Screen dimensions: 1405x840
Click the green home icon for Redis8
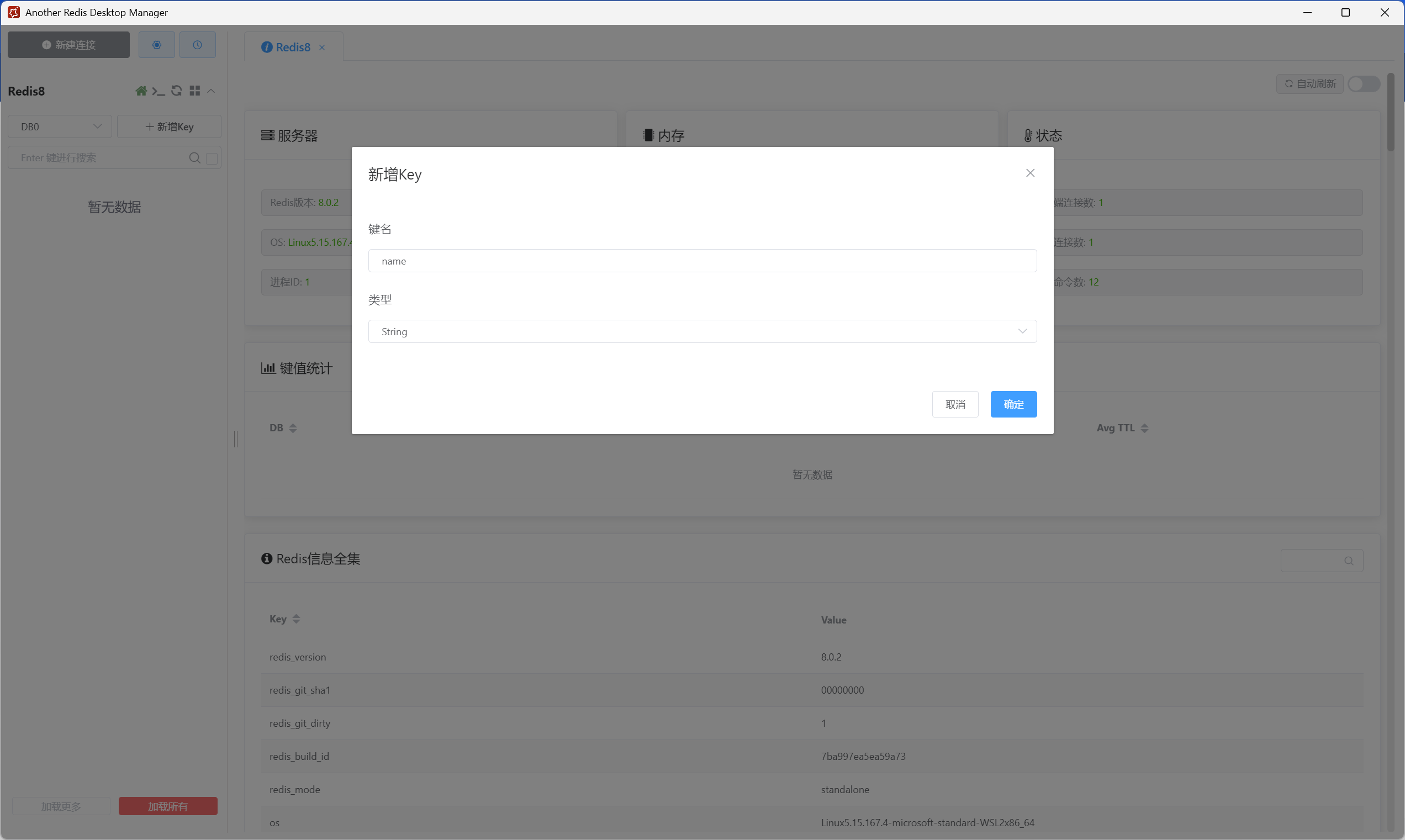(x=141, y=91)
